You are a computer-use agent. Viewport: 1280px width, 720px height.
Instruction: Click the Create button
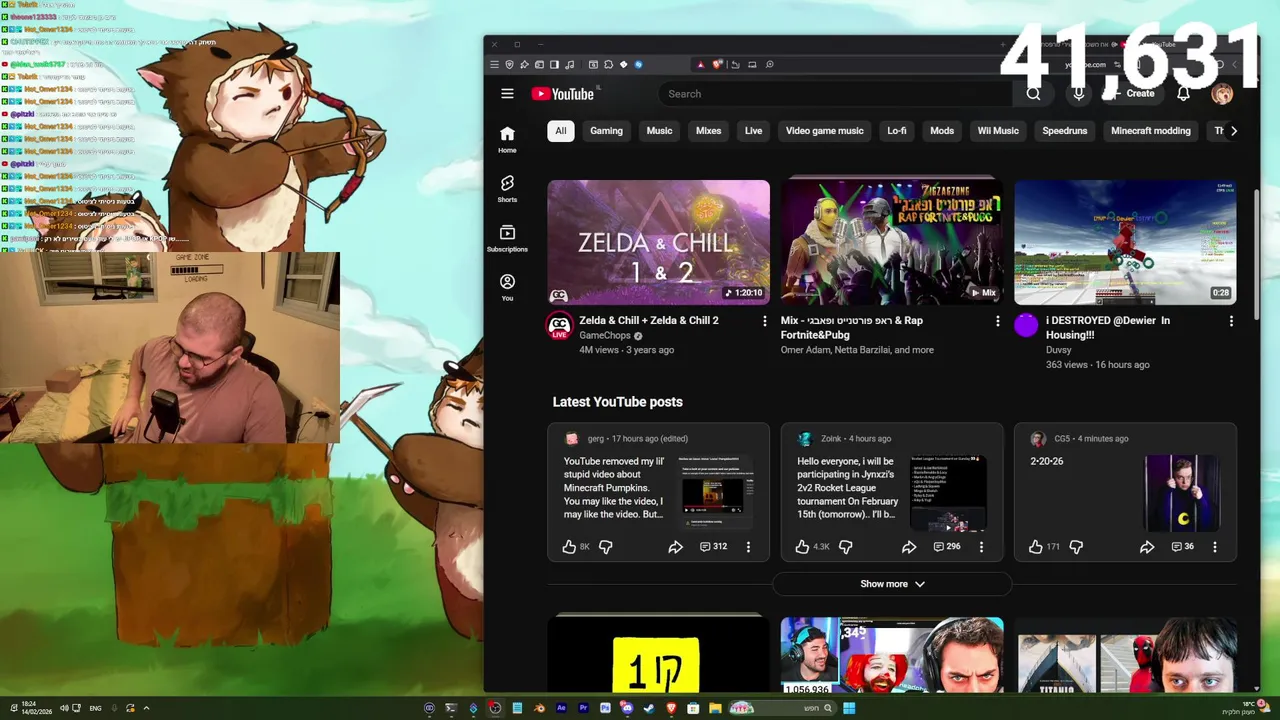click(1131, 94)
